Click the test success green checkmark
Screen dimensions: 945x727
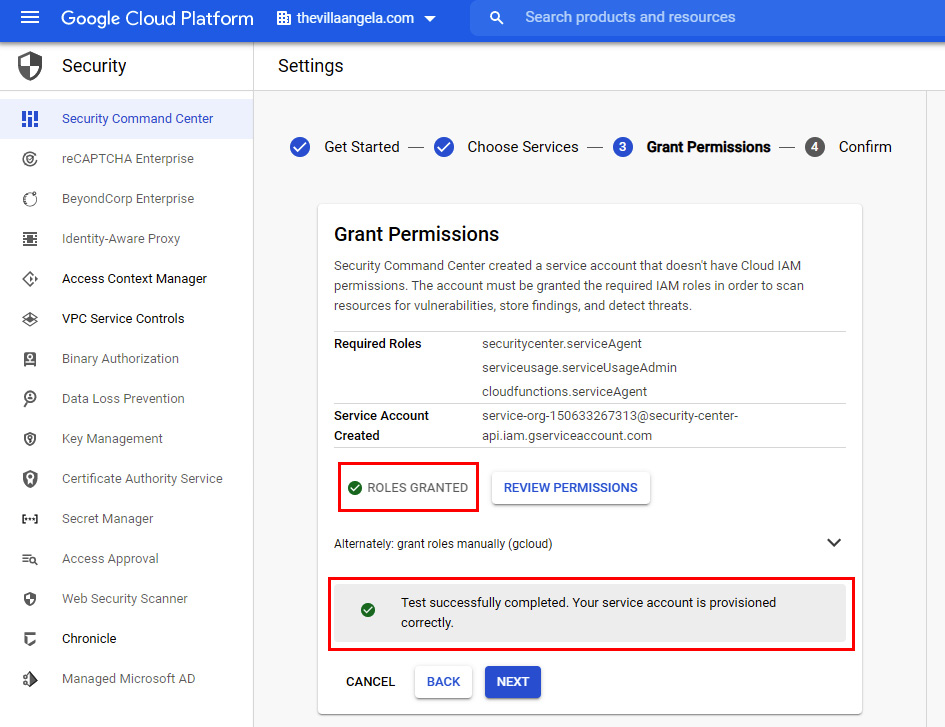pyautogui.click(x=368, y=610)
